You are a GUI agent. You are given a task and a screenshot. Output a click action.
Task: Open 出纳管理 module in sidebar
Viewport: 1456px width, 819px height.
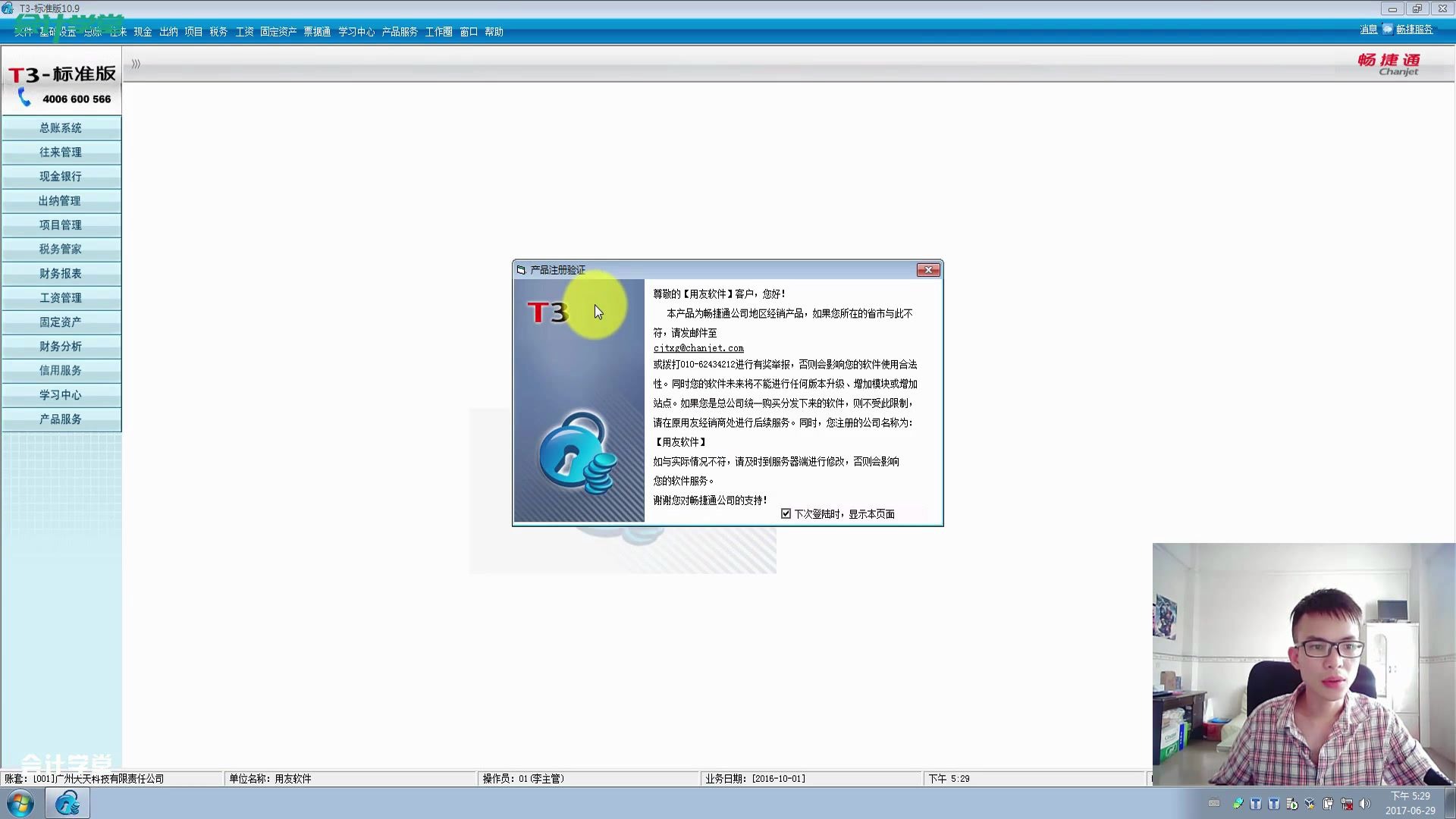[61, 201]
